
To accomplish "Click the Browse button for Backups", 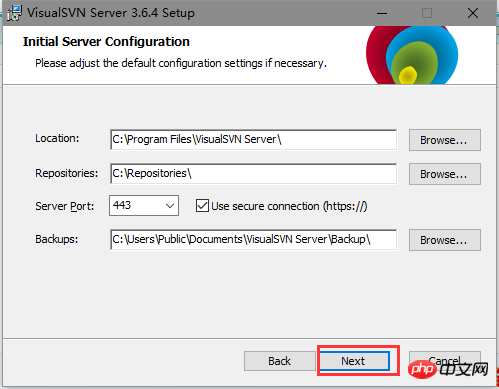I will [x=445, y=240].
